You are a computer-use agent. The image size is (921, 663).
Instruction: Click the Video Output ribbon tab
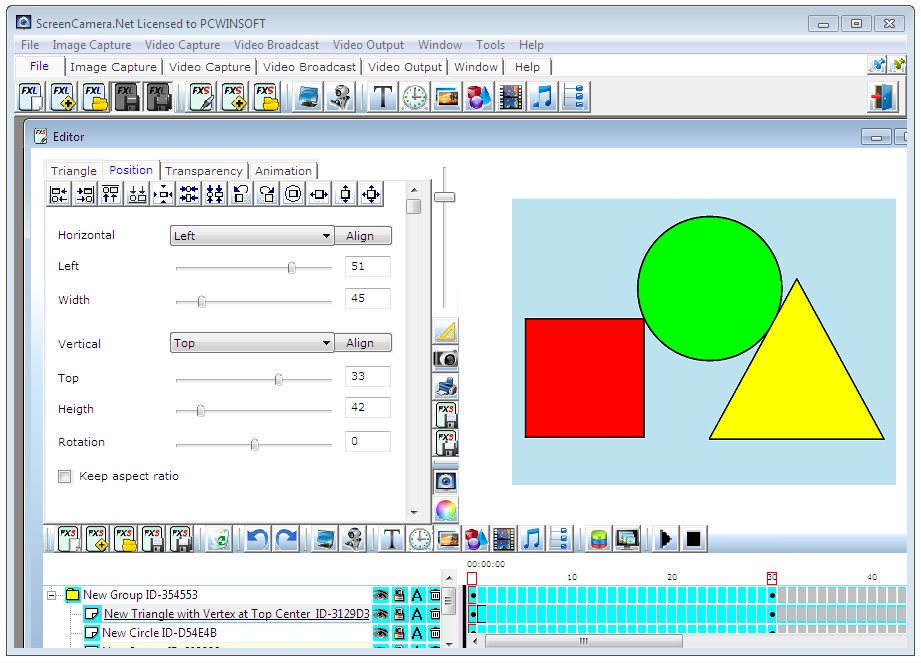click(x=405, y=67)
